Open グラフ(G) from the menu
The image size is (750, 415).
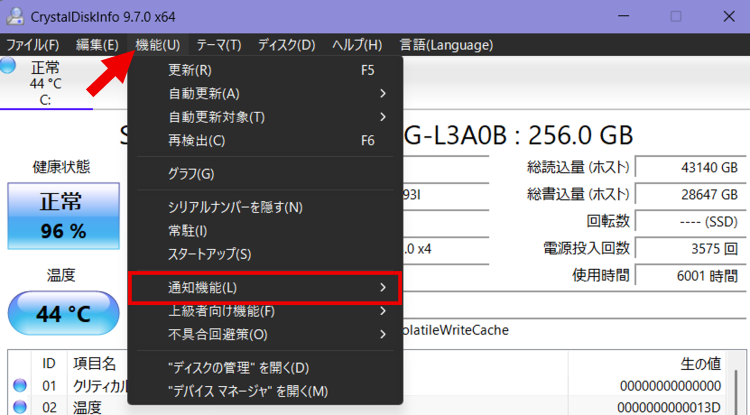[x=265, y=174]
